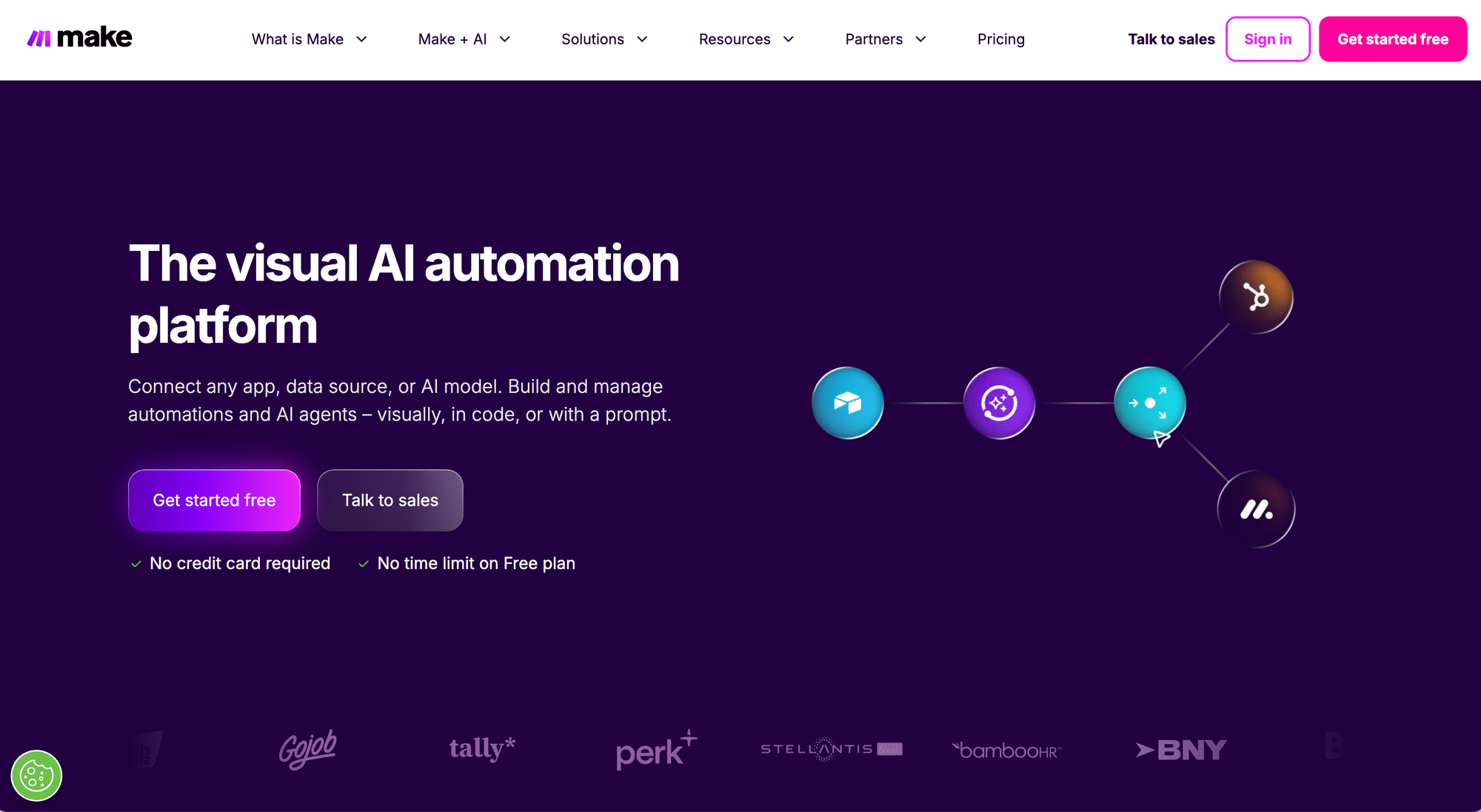This screenshot has height=812, width=1481.
Task: Click the bambooHR customer logo
Action: coord(1006,751)
